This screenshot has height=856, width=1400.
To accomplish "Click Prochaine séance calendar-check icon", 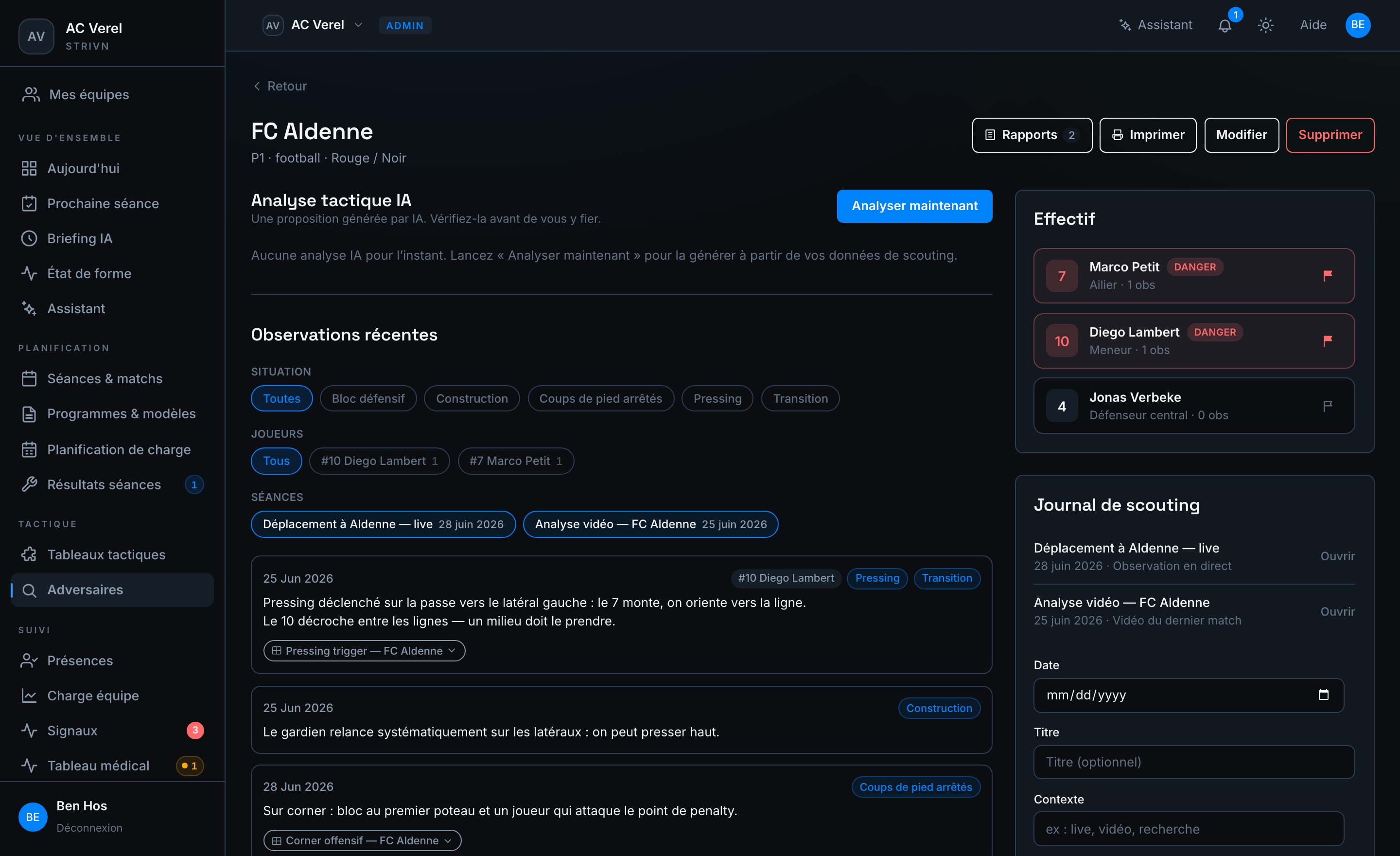I will [29, 203].
